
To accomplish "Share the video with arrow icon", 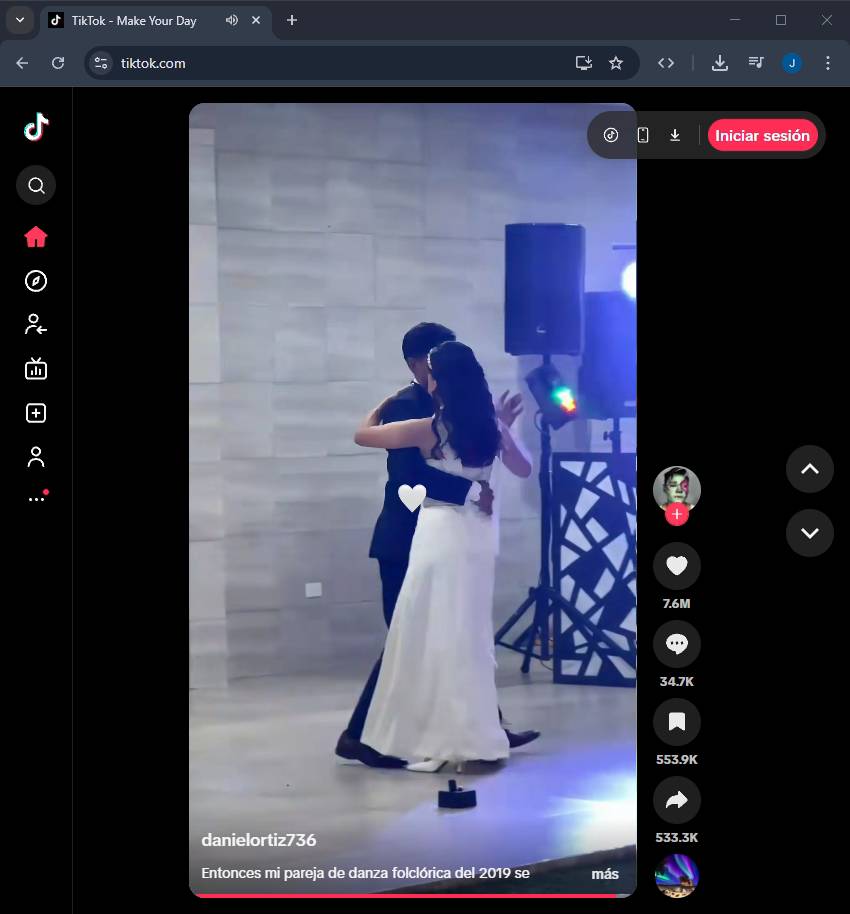I will (677, 800).
